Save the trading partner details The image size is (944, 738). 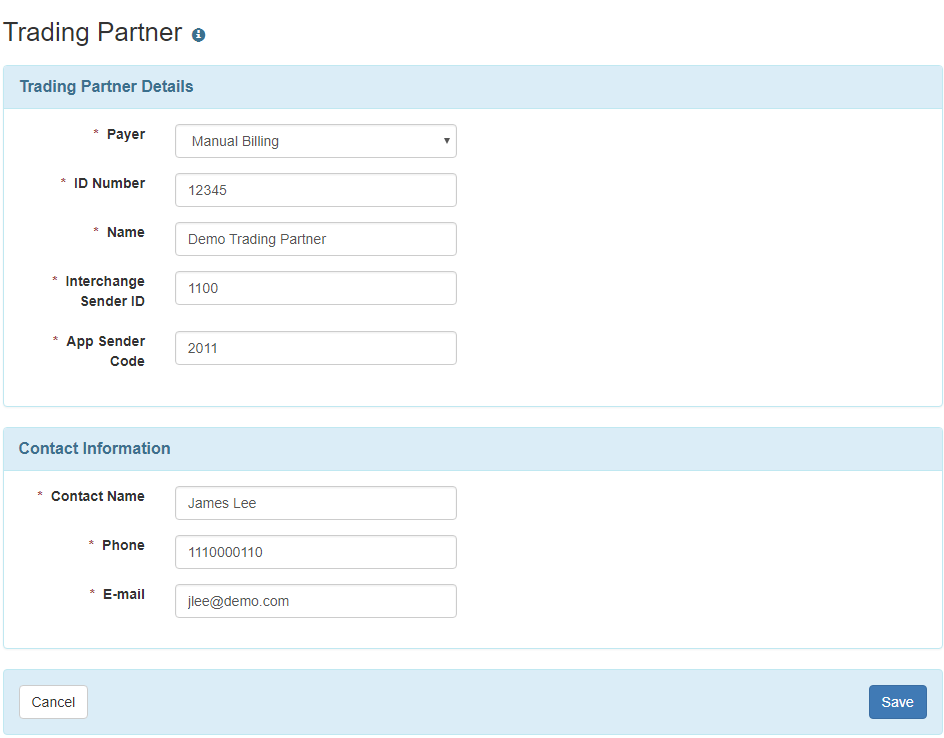coord(897,702)
